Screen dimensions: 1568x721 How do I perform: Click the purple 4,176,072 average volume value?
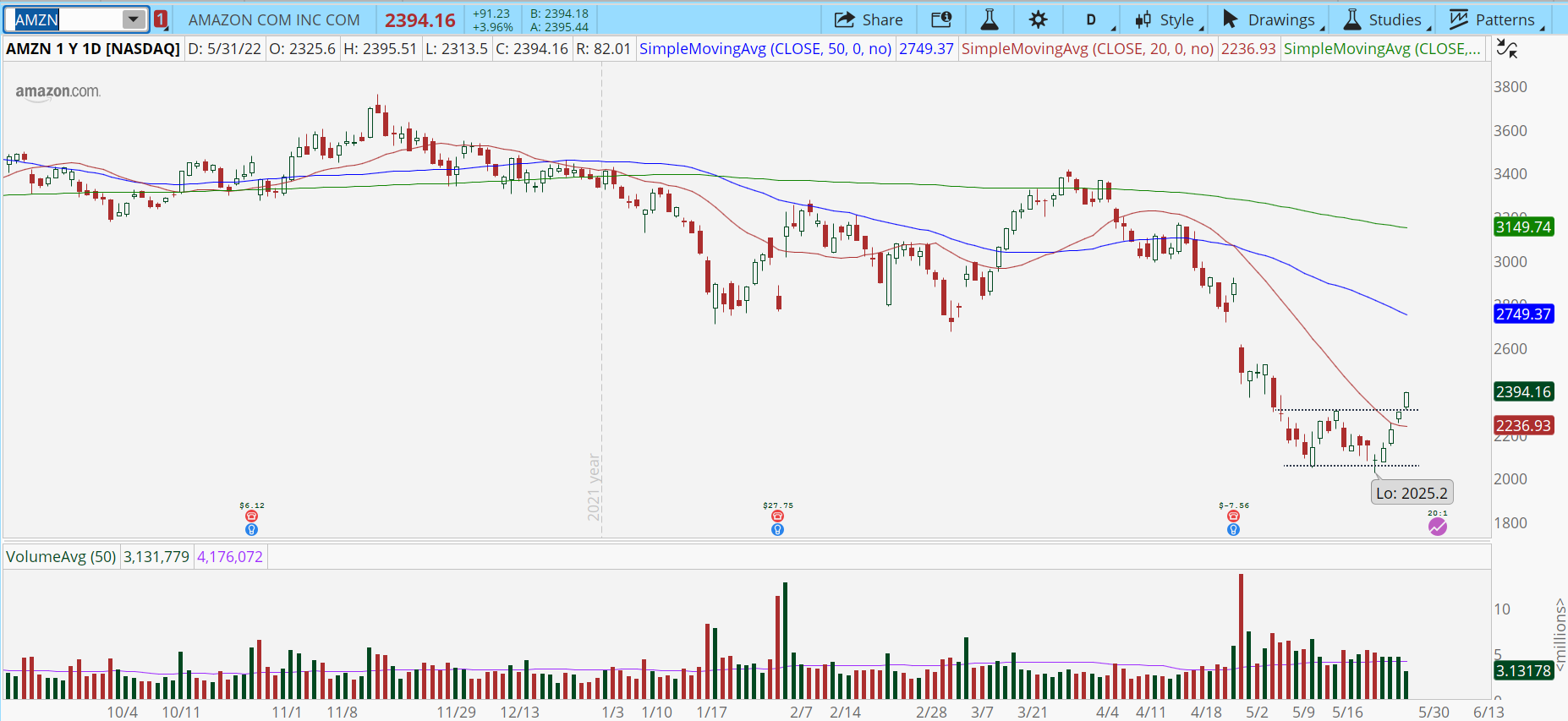pos(230,557)
